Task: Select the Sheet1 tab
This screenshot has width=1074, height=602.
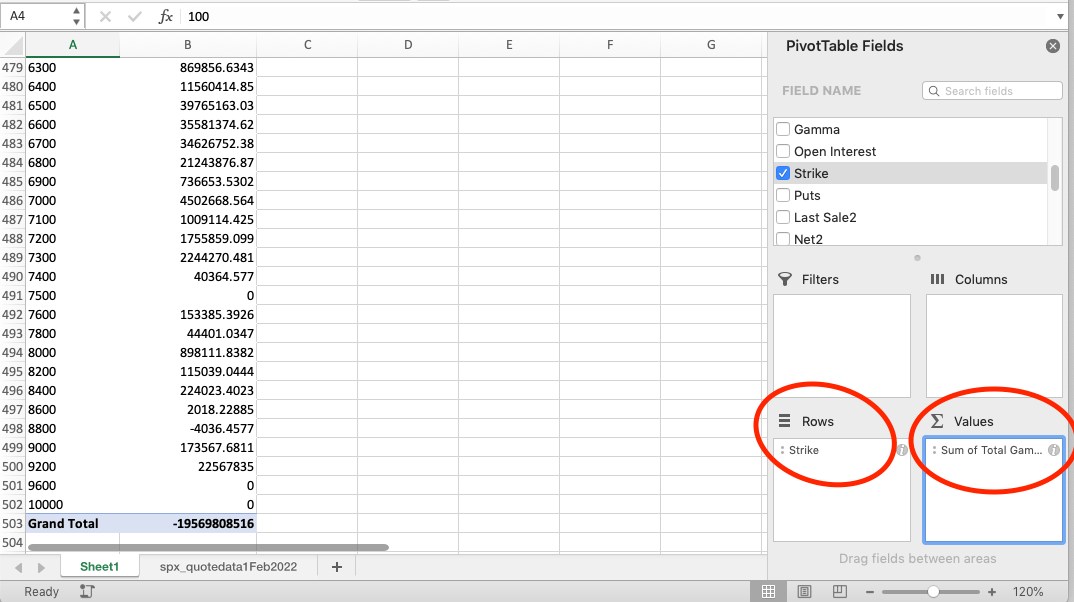Action: [x=99, y=566]
